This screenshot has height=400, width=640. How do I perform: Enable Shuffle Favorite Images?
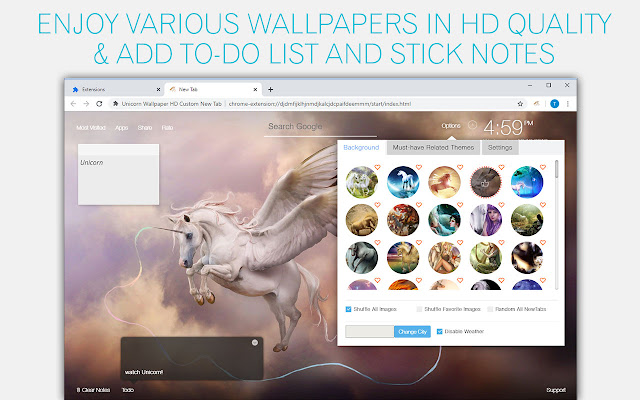pyautogui.click(x=419, y=309)
